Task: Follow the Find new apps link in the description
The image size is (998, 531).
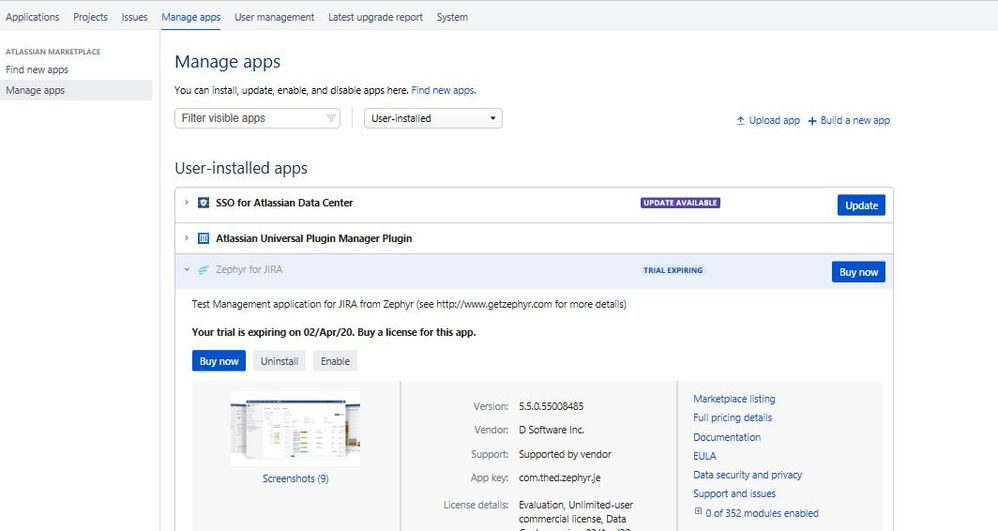Action: [443, 90]
